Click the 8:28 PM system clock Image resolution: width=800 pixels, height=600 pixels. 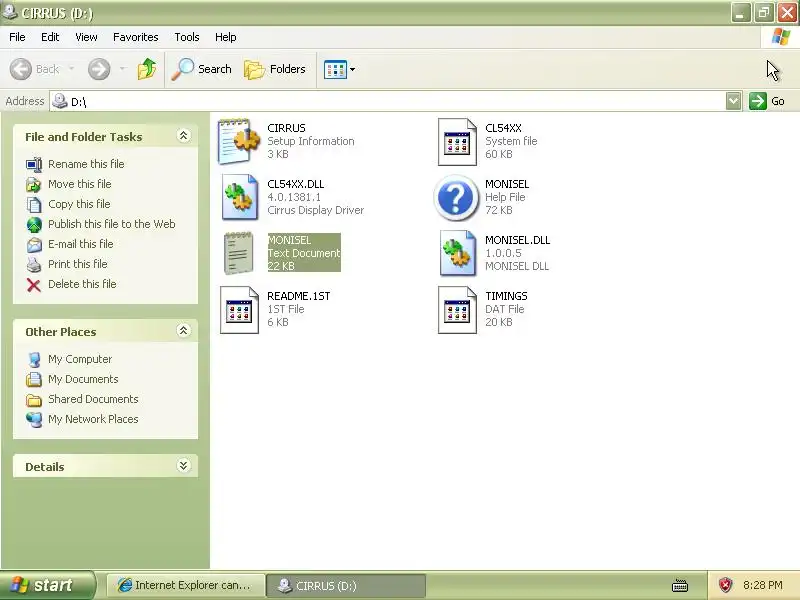(x=763, y=585)
